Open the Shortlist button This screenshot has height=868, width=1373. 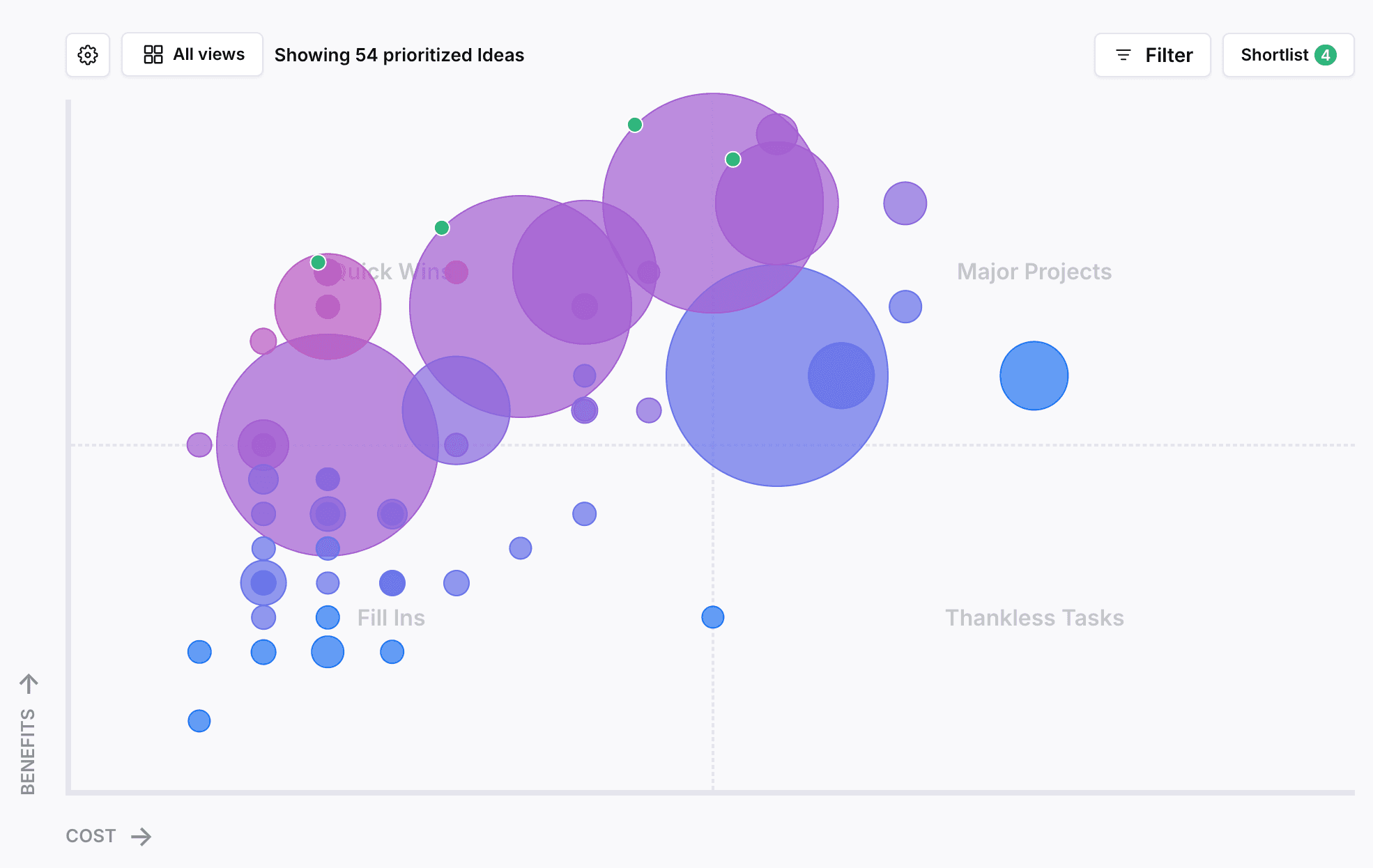point(1289,55)
